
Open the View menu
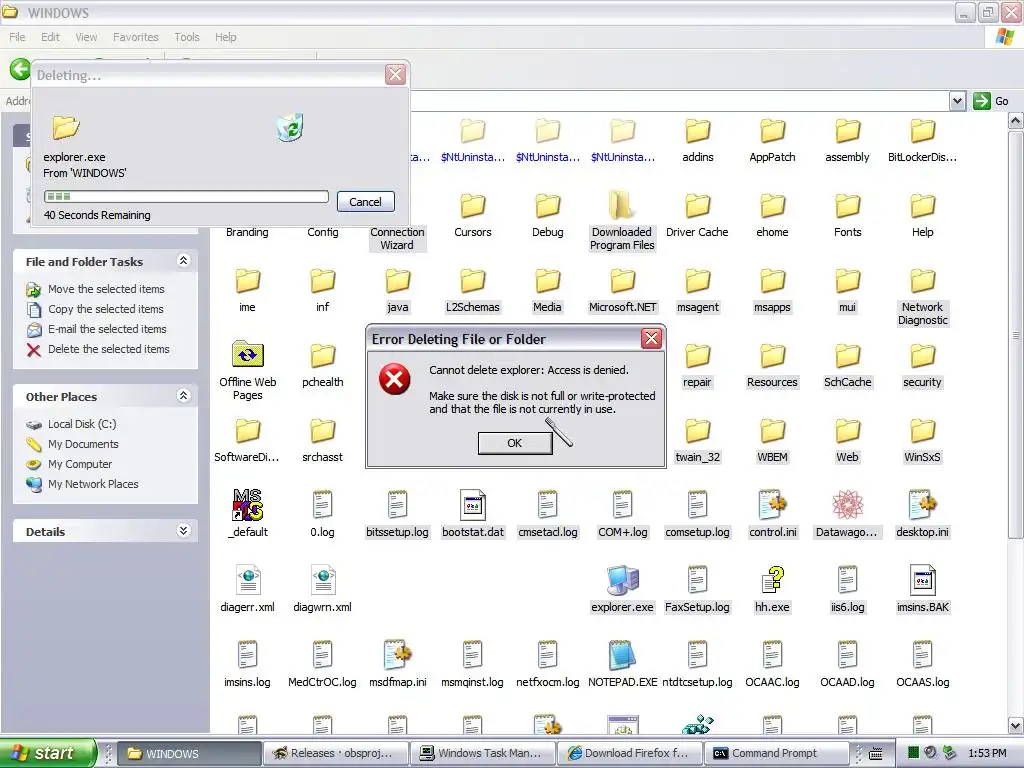[86, 37]
